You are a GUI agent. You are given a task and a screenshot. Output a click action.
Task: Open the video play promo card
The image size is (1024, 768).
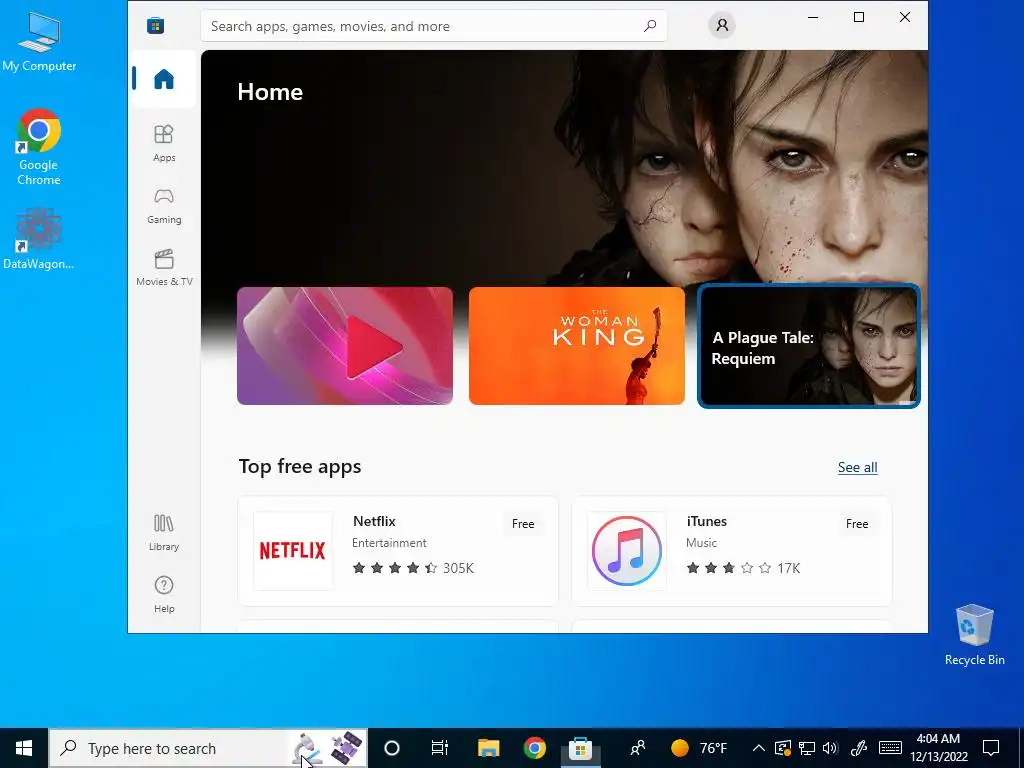coord(345,346)
